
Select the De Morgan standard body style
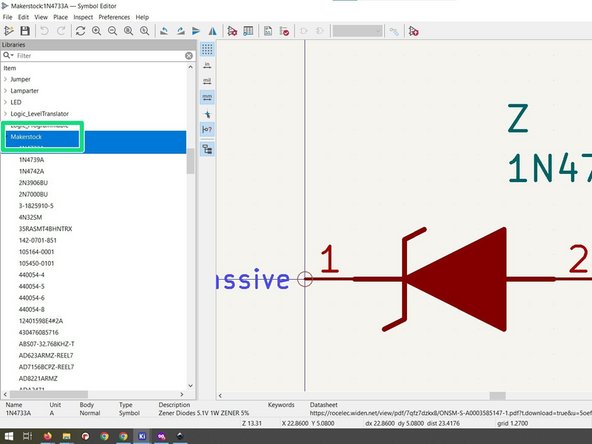click(x=304, y=31)
